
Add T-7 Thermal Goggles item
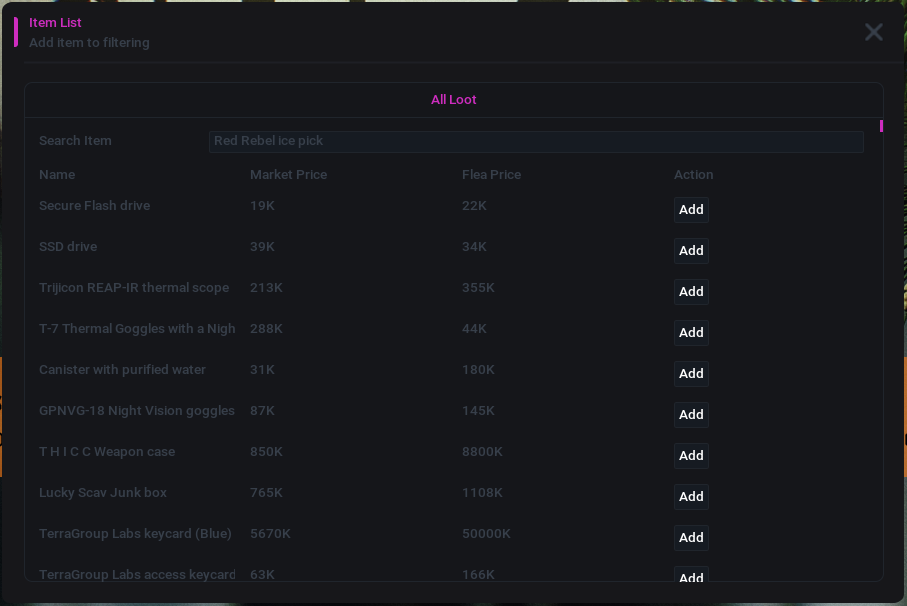[691, 333]
